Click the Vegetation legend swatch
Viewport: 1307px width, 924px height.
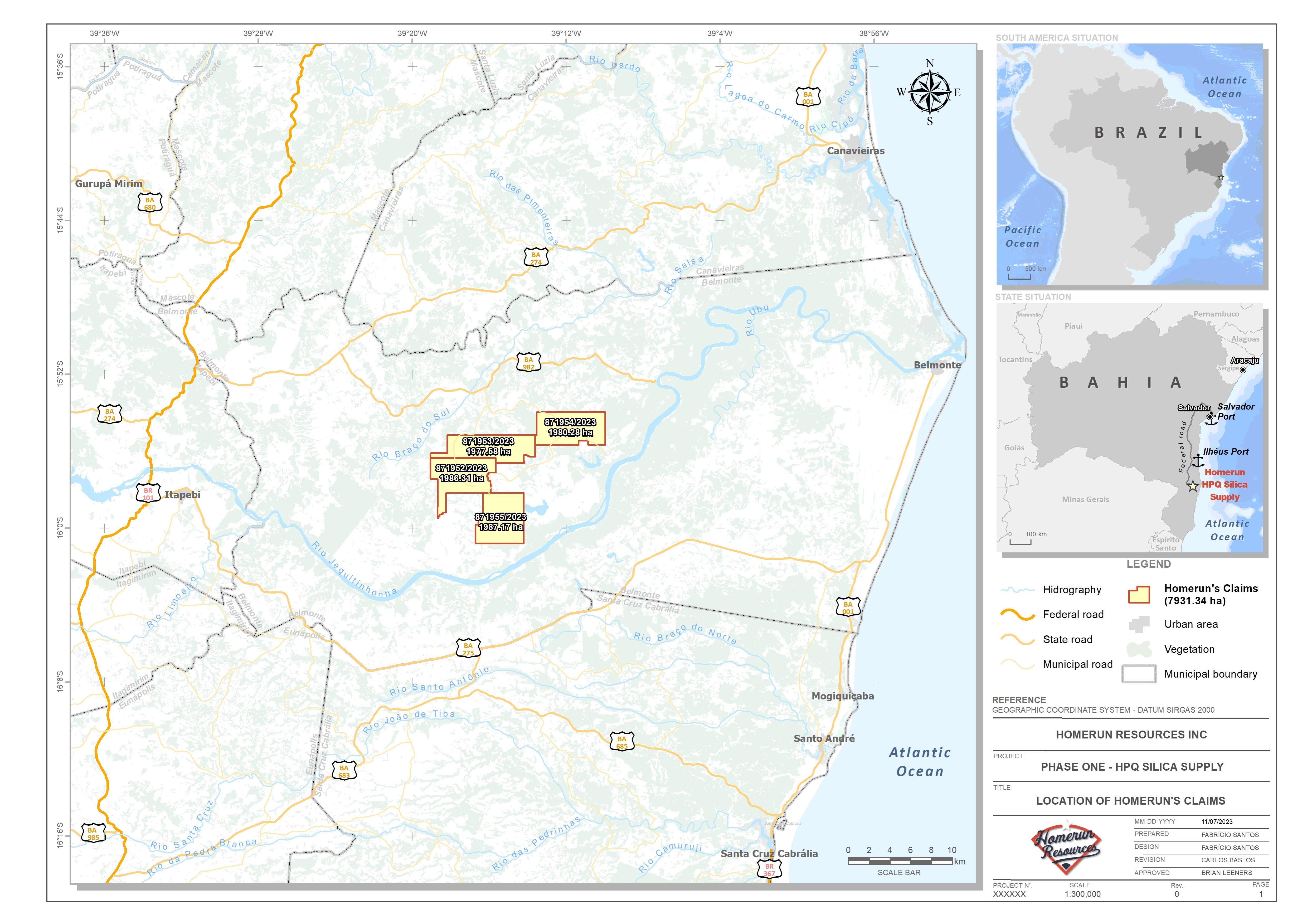1139,649
